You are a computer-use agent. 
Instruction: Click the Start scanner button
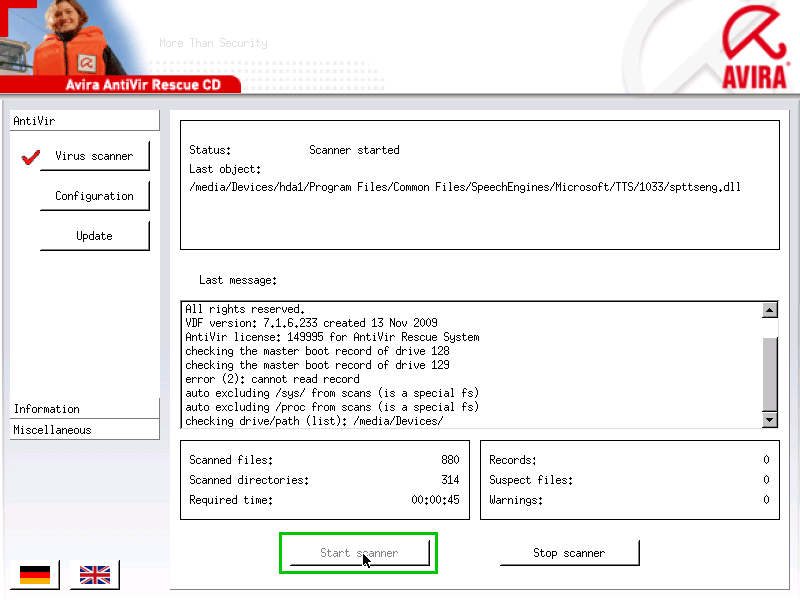(359, 553)
